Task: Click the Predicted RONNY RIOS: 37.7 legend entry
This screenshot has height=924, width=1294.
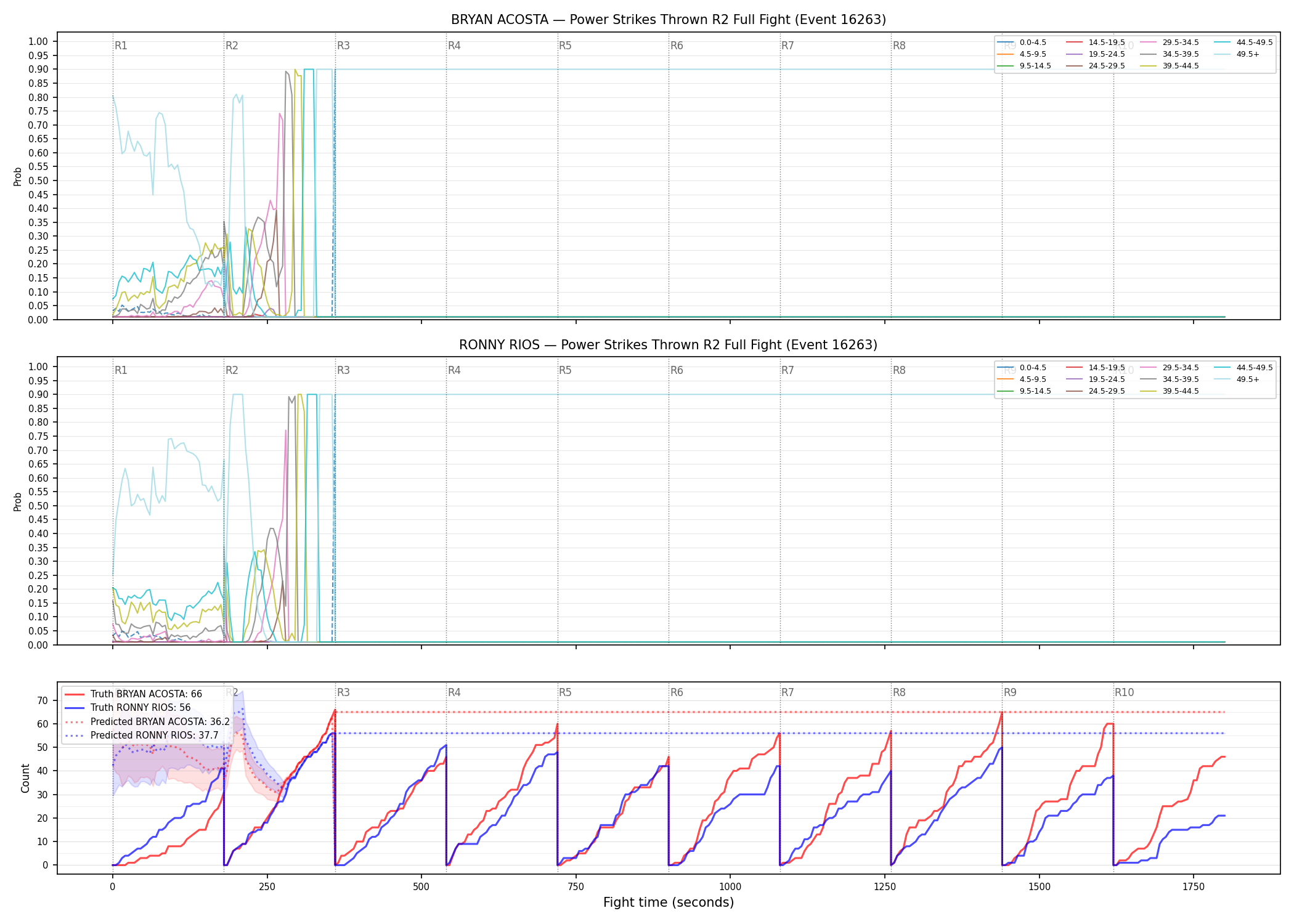Action: [x=142, y=735]
